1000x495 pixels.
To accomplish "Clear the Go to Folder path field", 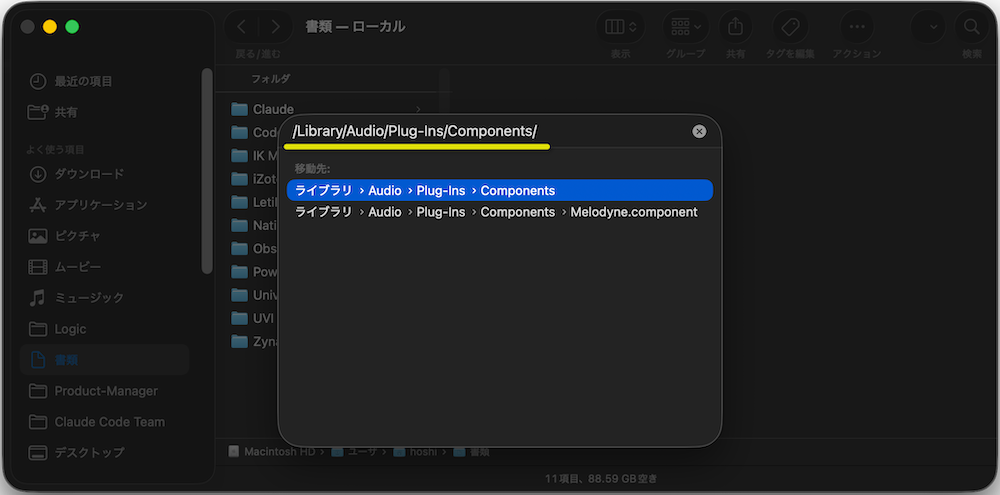I will click(699, 131).
